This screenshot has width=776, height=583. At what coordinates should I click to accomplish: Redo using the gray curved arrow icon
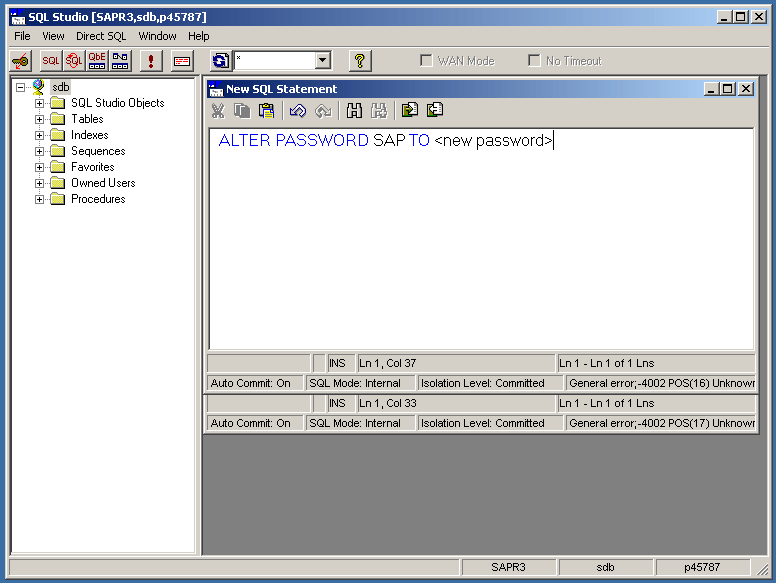[x=323, y=110]
